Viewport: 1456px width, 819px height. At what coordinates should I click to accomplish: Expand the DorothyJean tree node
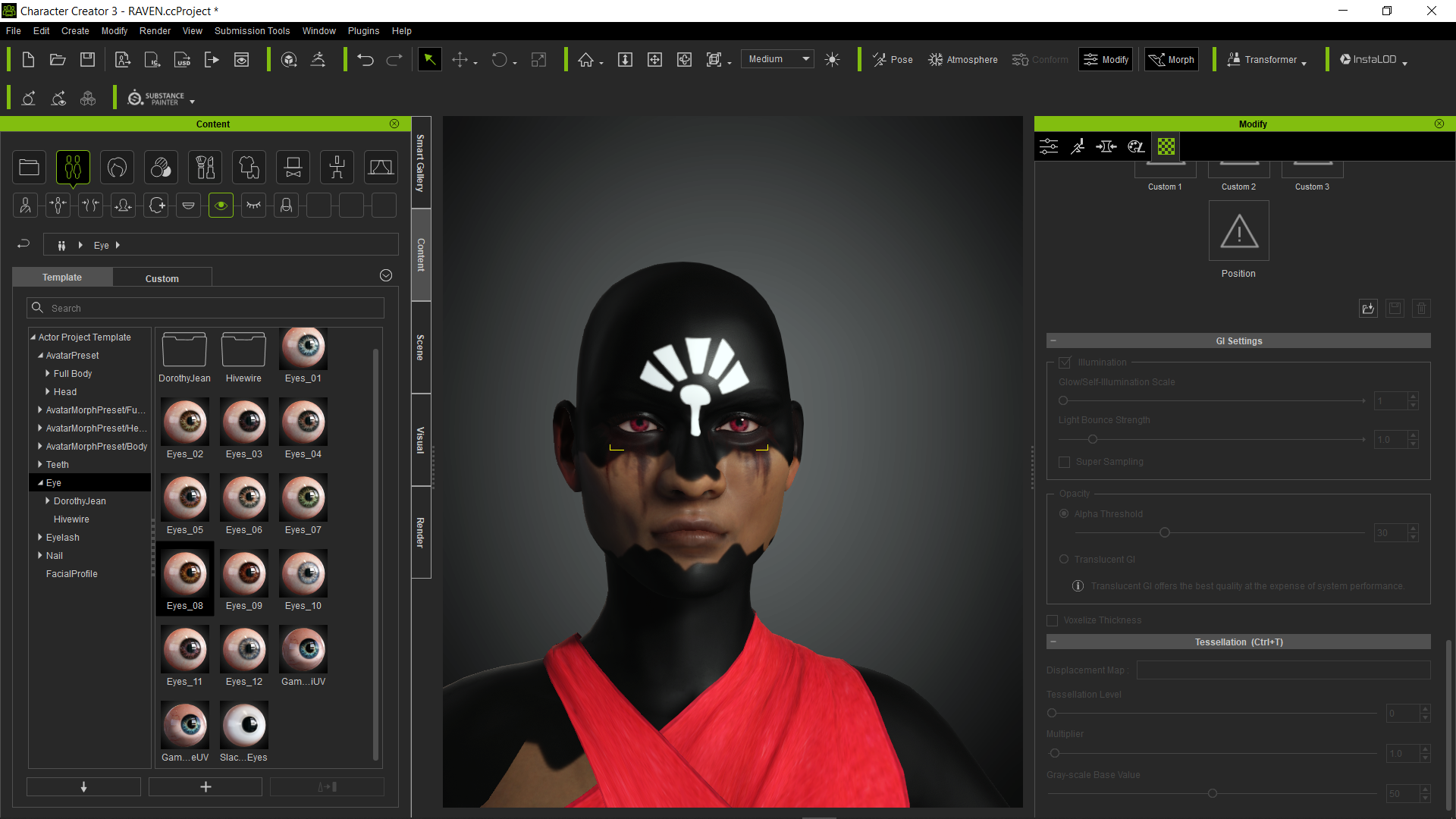pyautogui.click(x=48, y=501)
